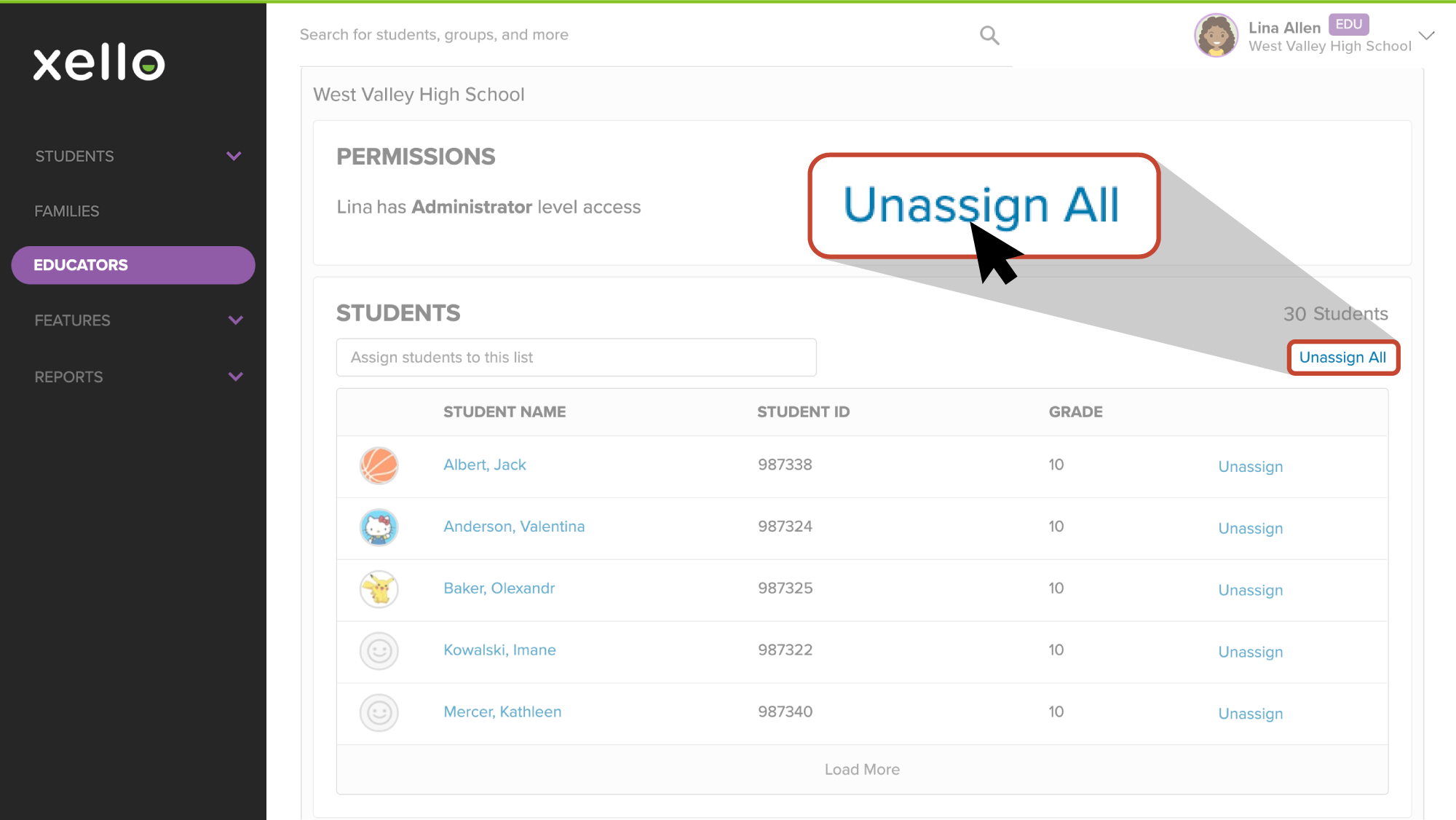1456x820 pixels.
Task: Click the Assign students input field
Action: 576,357
